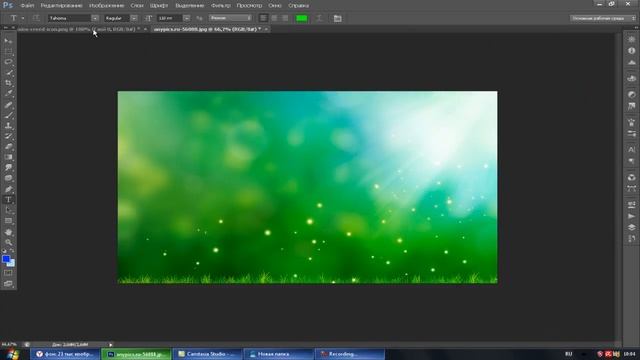Screen dimensions: 640x360
Task: Select the Healing Brush tool
Action: pos(9,105)
